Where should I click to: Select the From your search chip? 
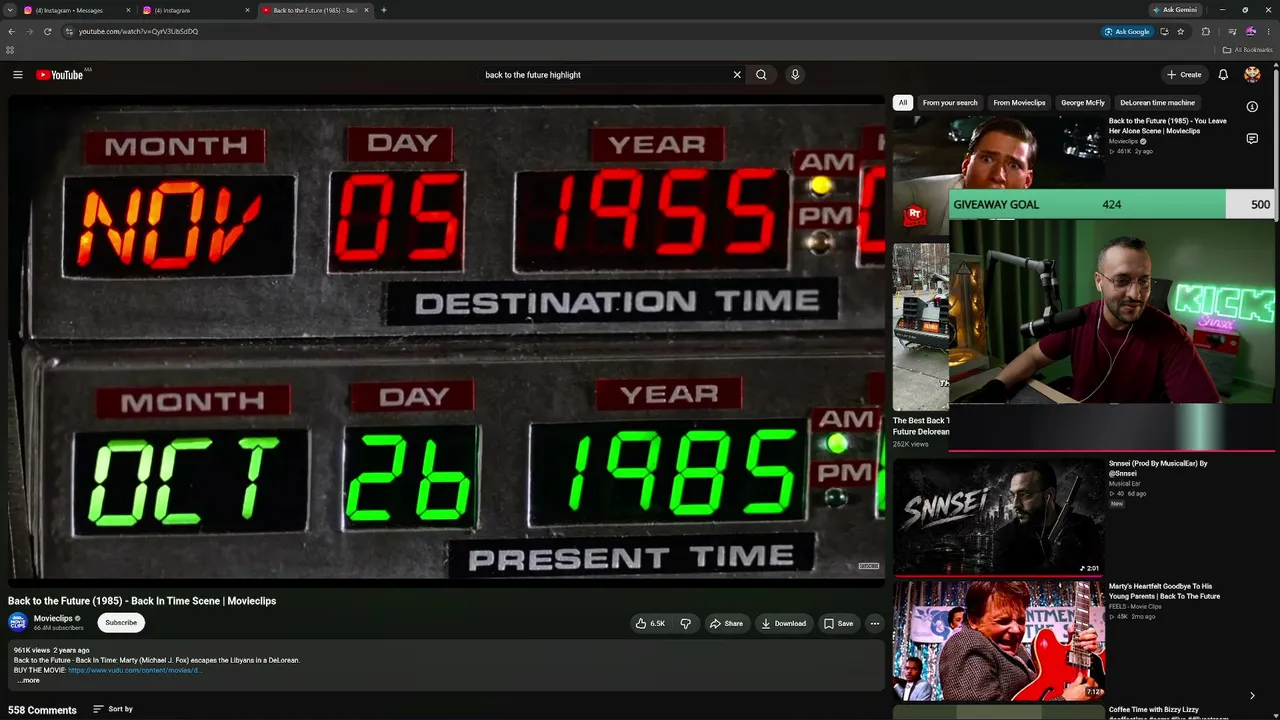pyautogui.click(x=950, y=103)
